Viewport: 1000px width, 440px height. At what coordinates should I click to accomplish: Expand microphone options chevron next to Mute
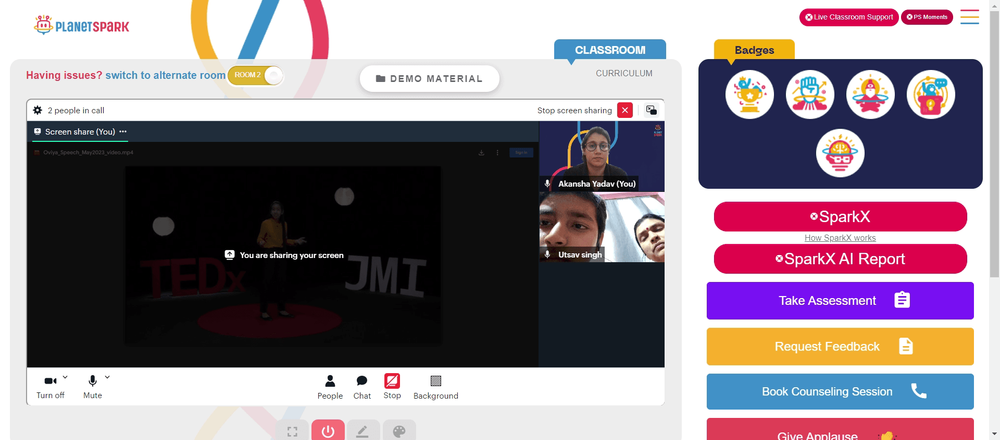[x=107, y=377]
